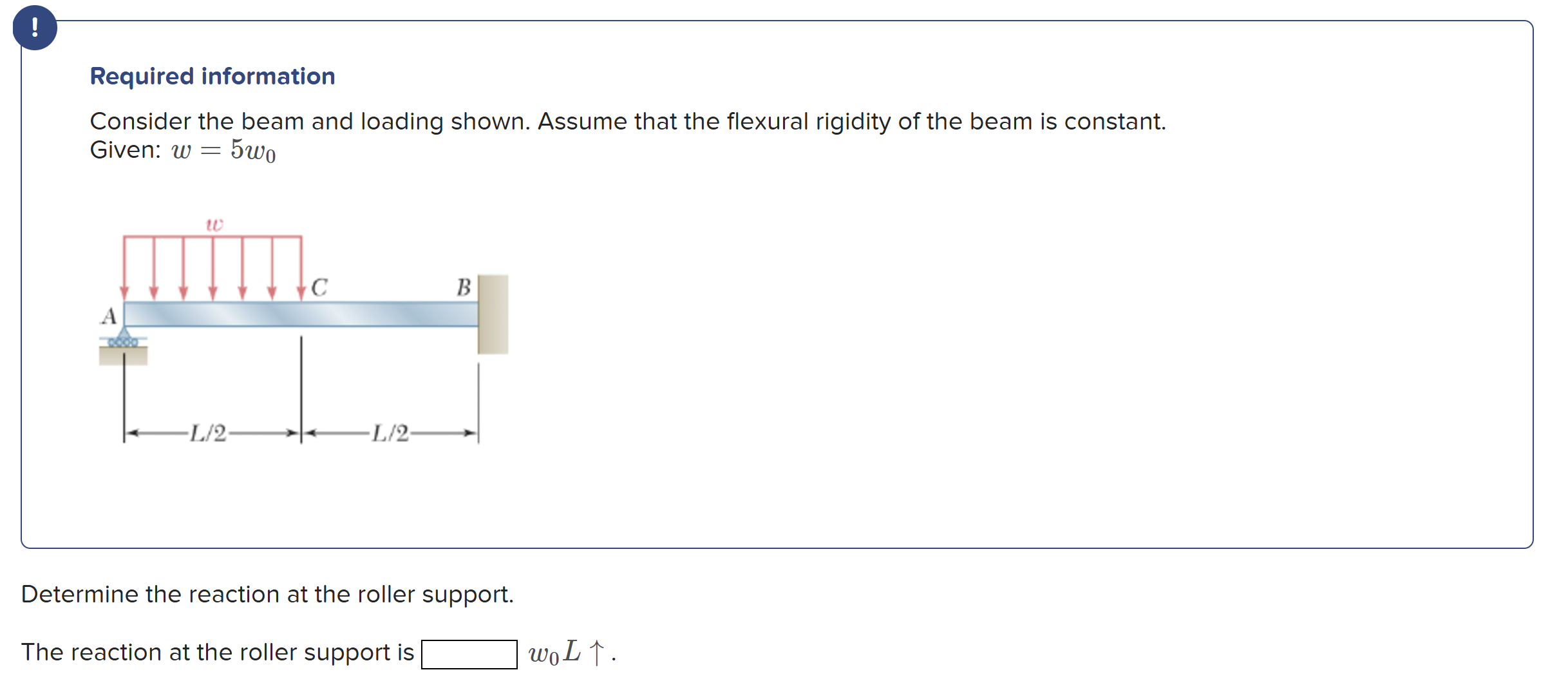Select the Required information heading
Screen dimensions: 1568x681
click(x=213, y=76)
